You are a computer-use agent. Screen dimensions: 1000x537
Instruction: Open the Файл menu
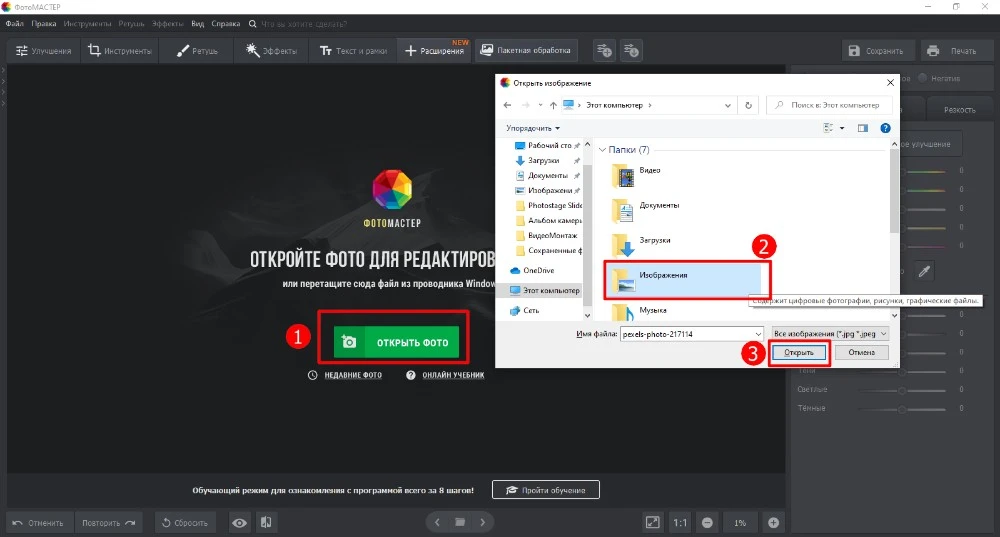click(x=14, y=22)
